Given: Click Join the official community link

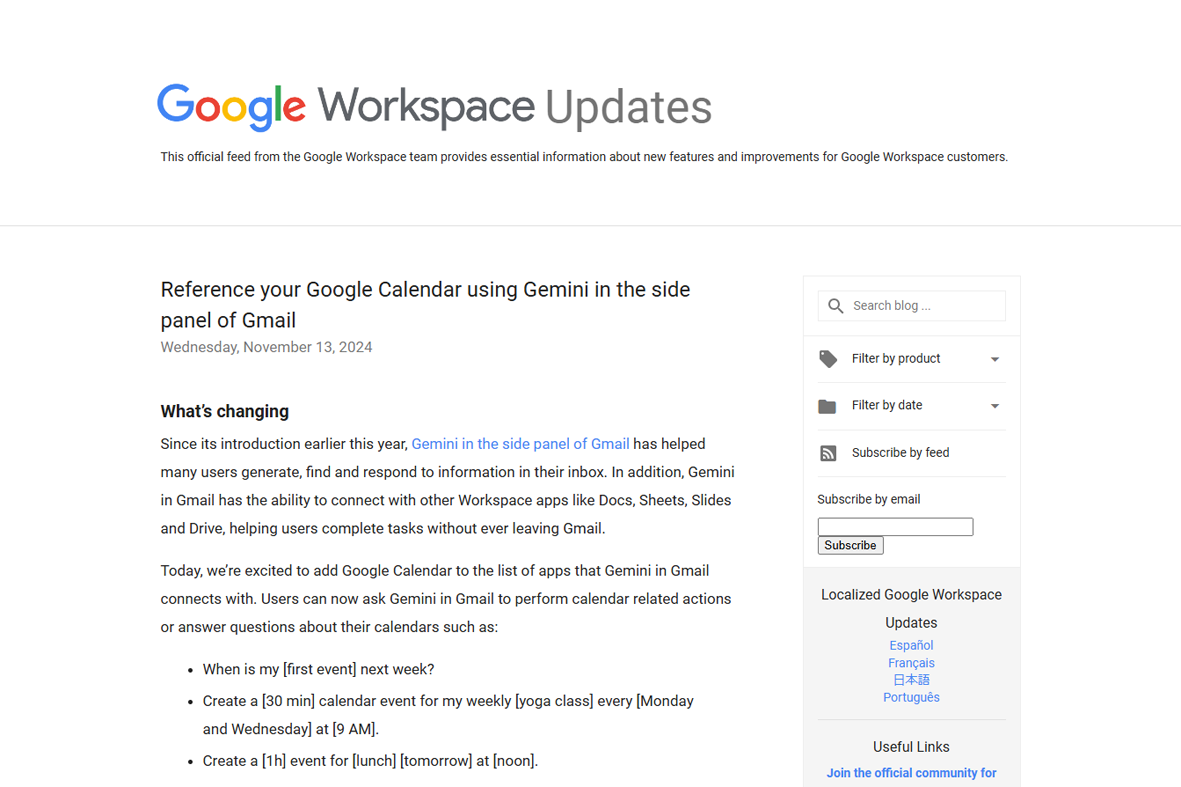Looking at the screenshot, I should tap(911, 772).
